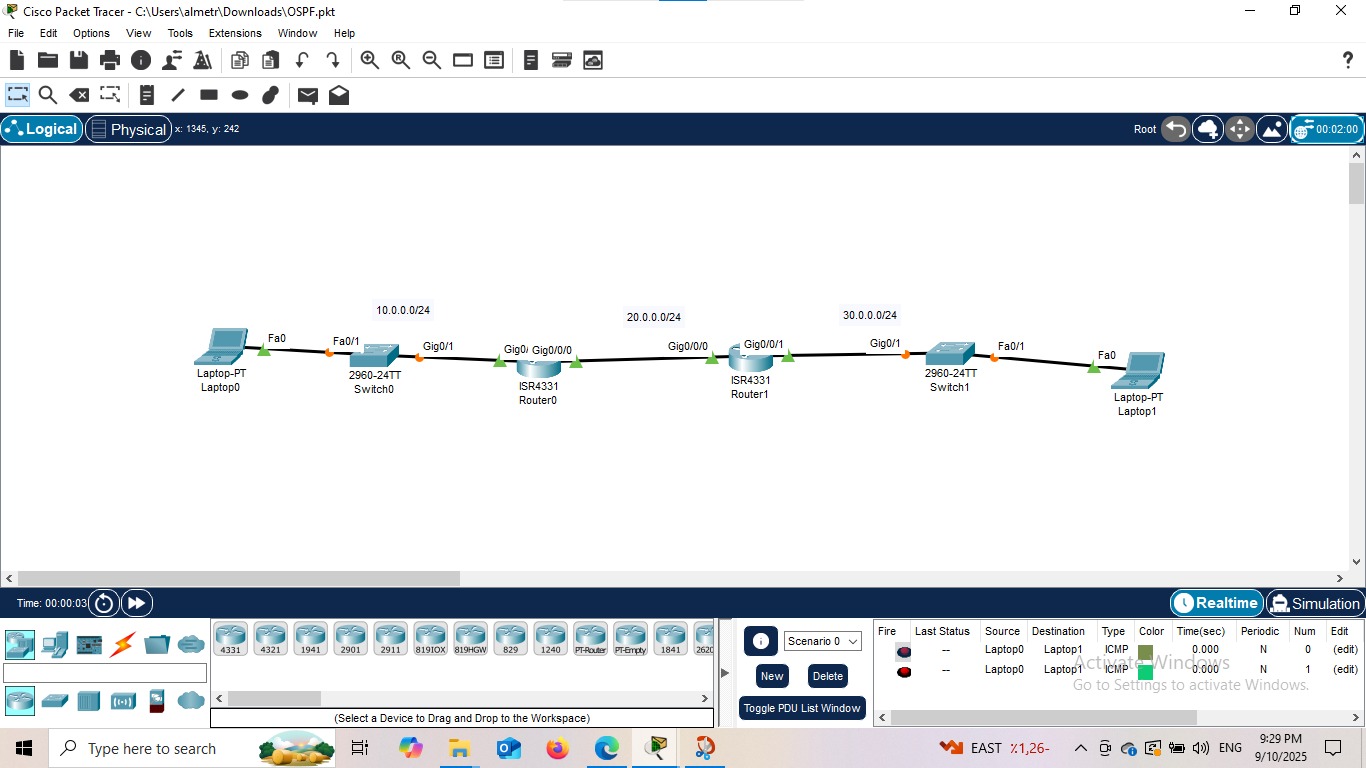
Task: Fire the second PDU row button
Action: click(904, 671)
